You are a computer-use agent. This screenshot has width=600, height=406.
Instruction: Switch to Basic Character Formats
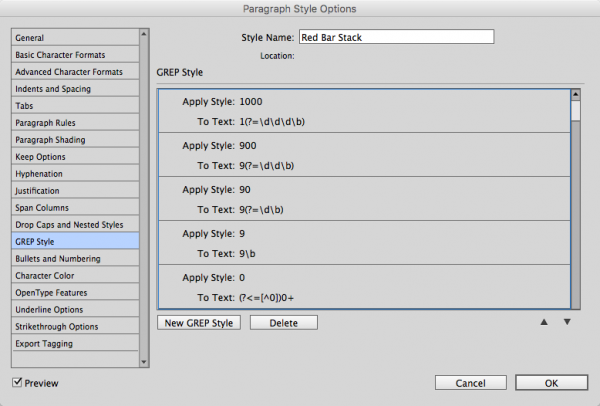click(x=60, y=55)
